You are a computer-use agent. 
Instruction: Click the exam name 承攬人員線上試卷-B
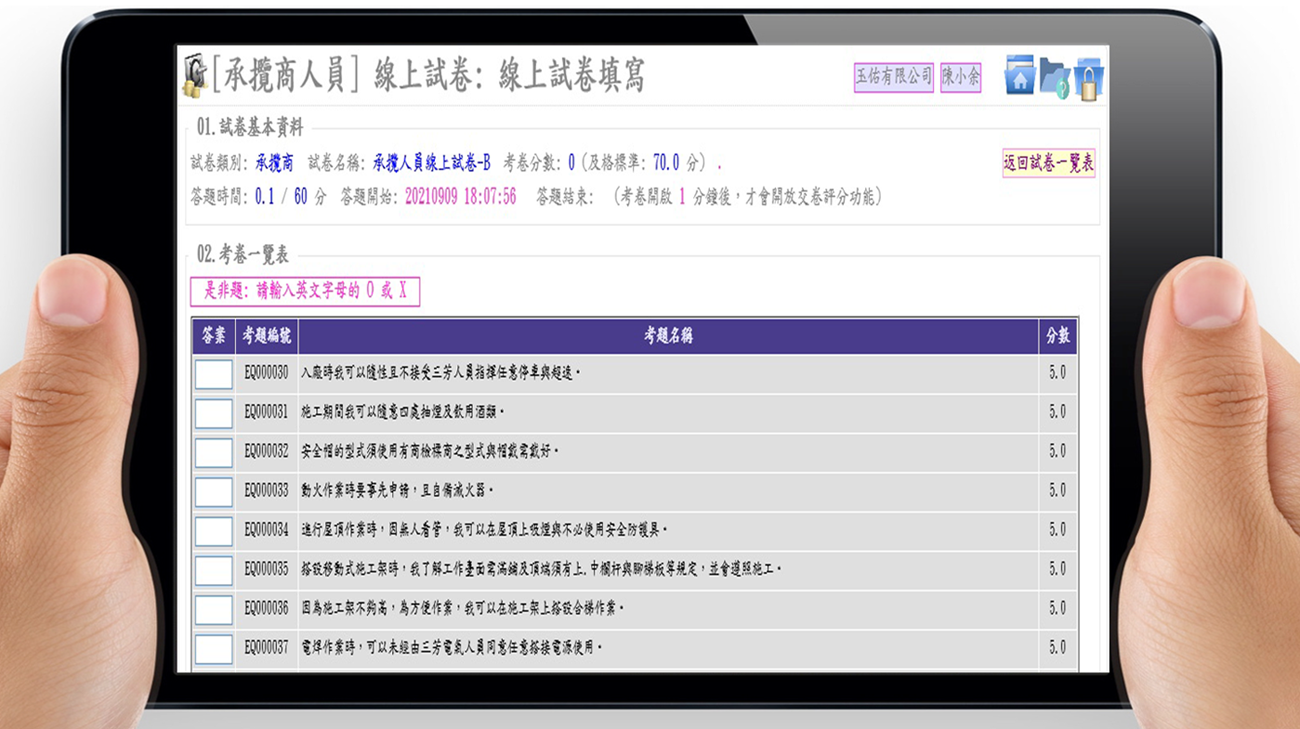(x=431, y=163)
